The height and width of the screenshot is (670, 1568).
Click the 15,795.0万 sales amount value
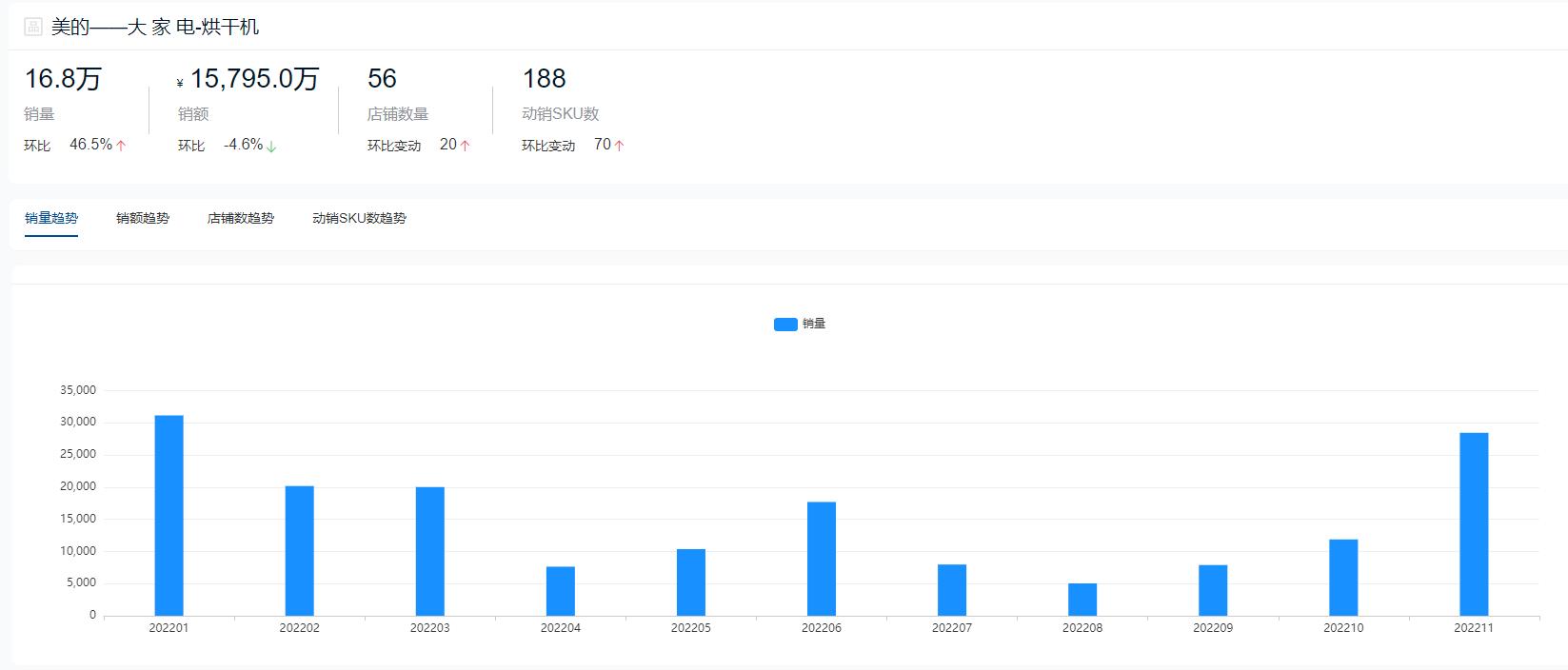click(x=254, y=79)
